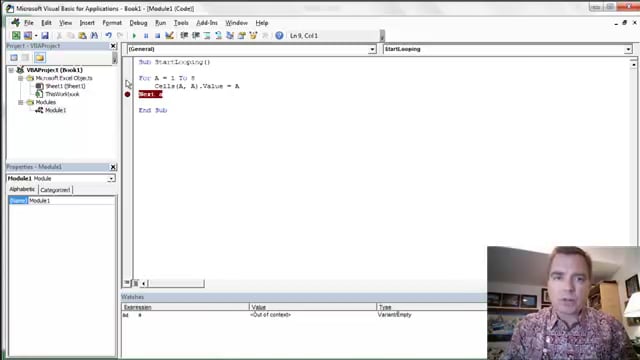
Task: Click the Comment Block toolbar icon
Action: coord(207,36)
